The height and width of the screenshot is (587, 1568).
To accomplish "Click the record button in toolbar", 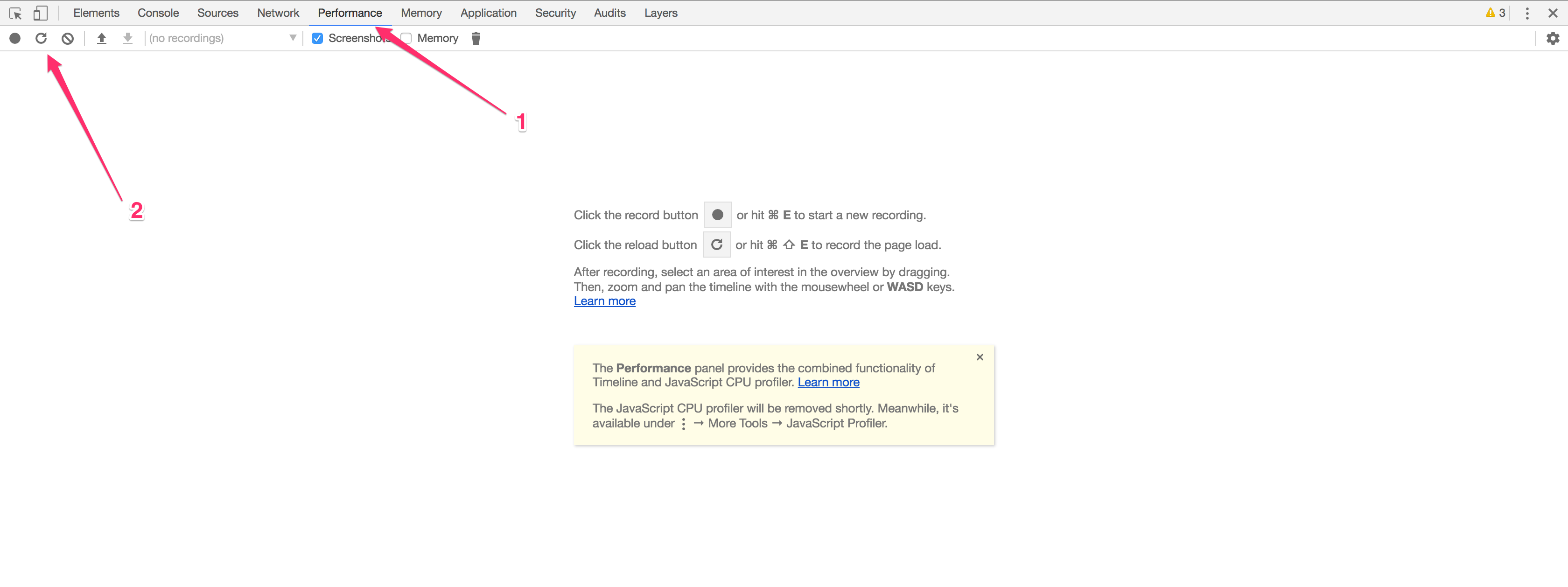I will [15, 38].
